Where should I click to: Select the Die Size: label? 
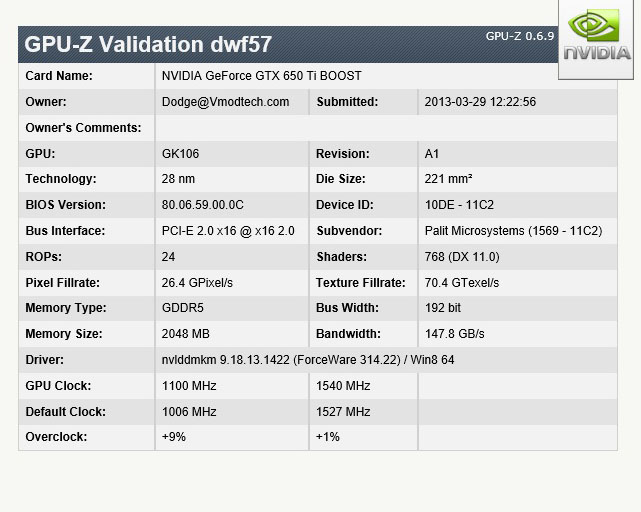[341, 179]
